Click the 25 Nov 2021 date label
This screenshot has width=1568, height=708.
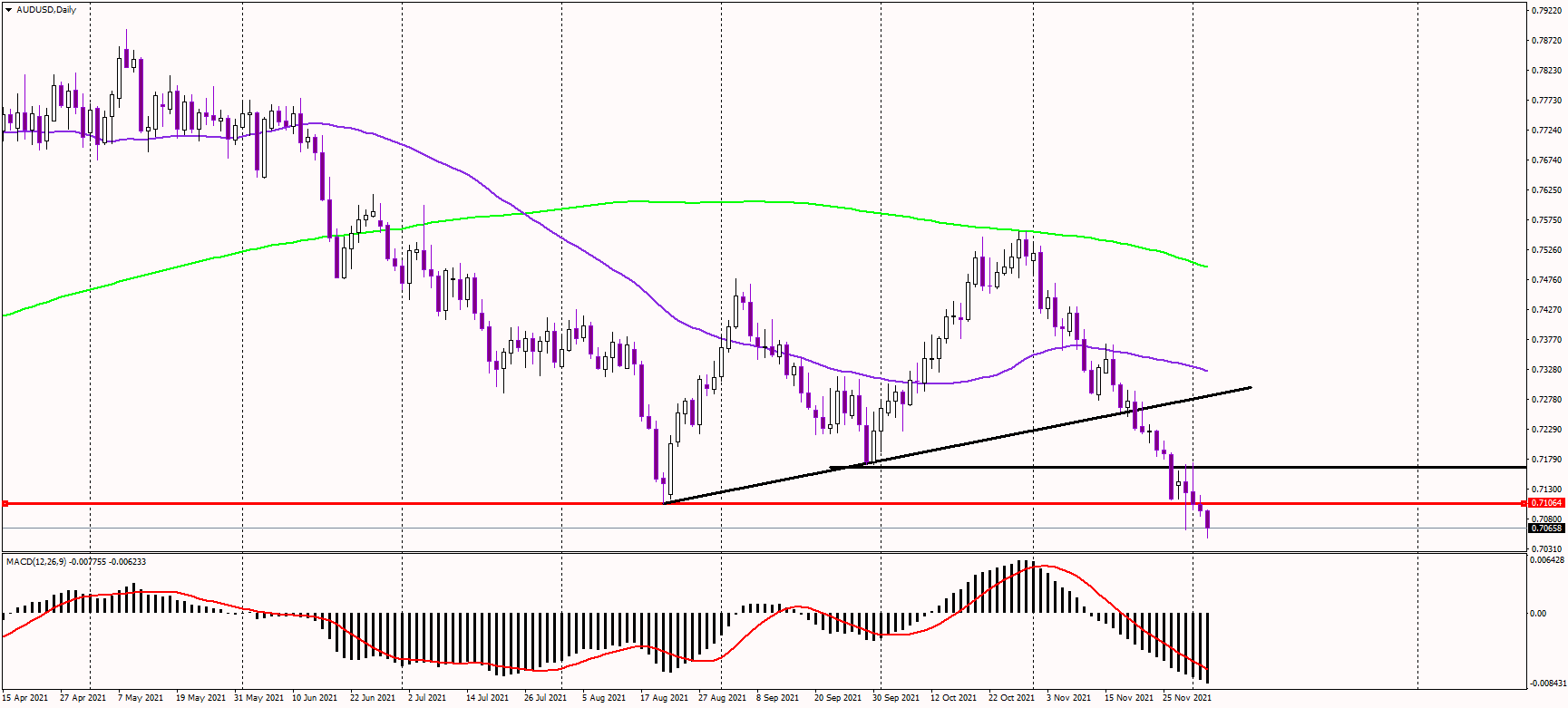point(1187,698)
